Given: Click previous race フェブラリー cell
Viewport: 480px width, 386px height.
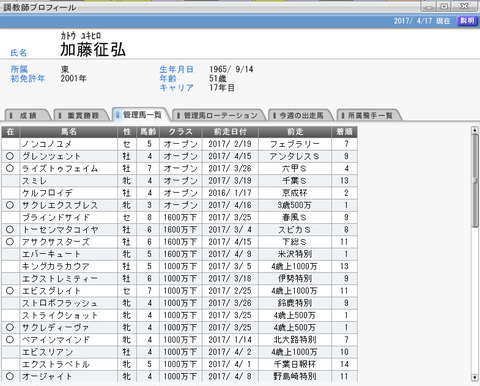Looking at the screenshot, I should [295, 144].
